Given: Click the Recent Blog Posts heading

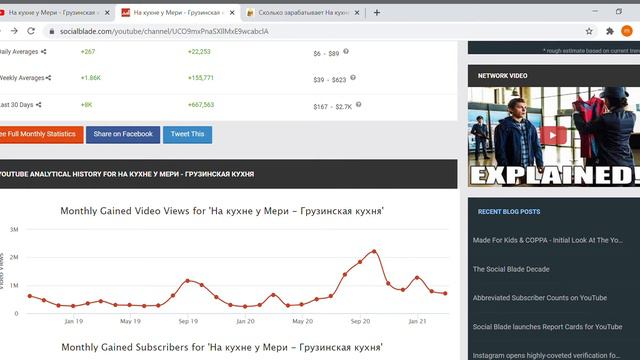Looking at the screenshot, I should (509, 212).
